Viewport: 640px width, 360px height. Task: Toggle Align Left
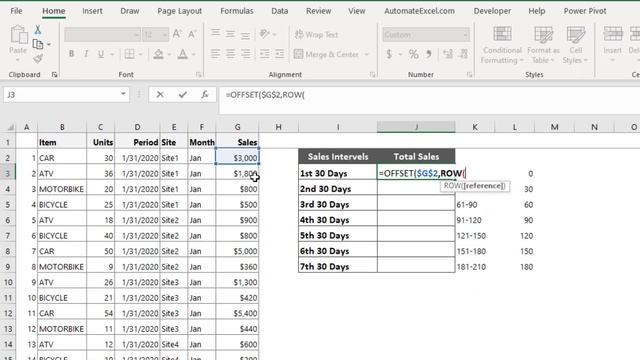(x=215, y=53)
